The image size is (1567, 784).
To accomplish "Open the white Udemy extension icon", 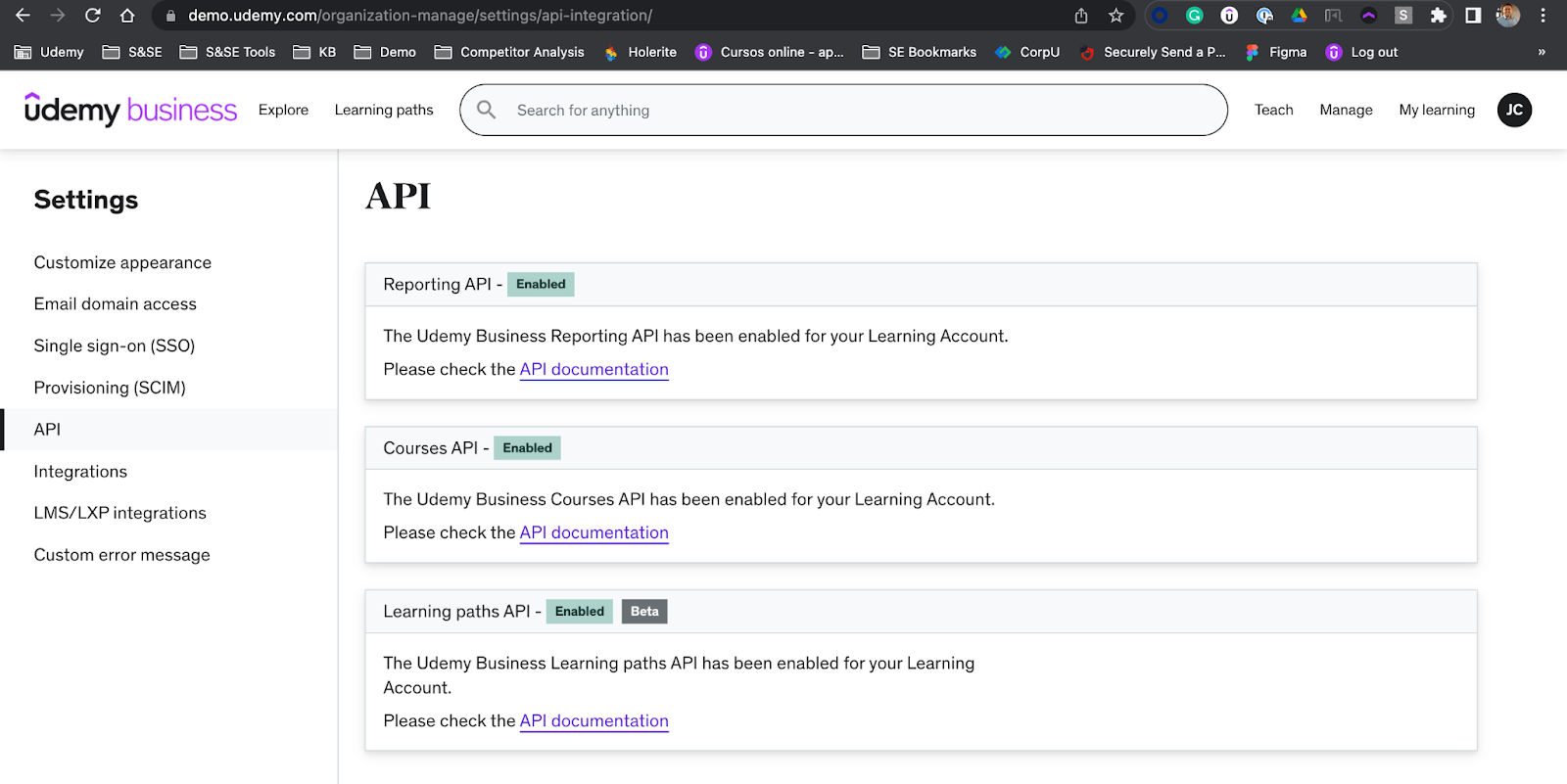I will [1229, 16].
